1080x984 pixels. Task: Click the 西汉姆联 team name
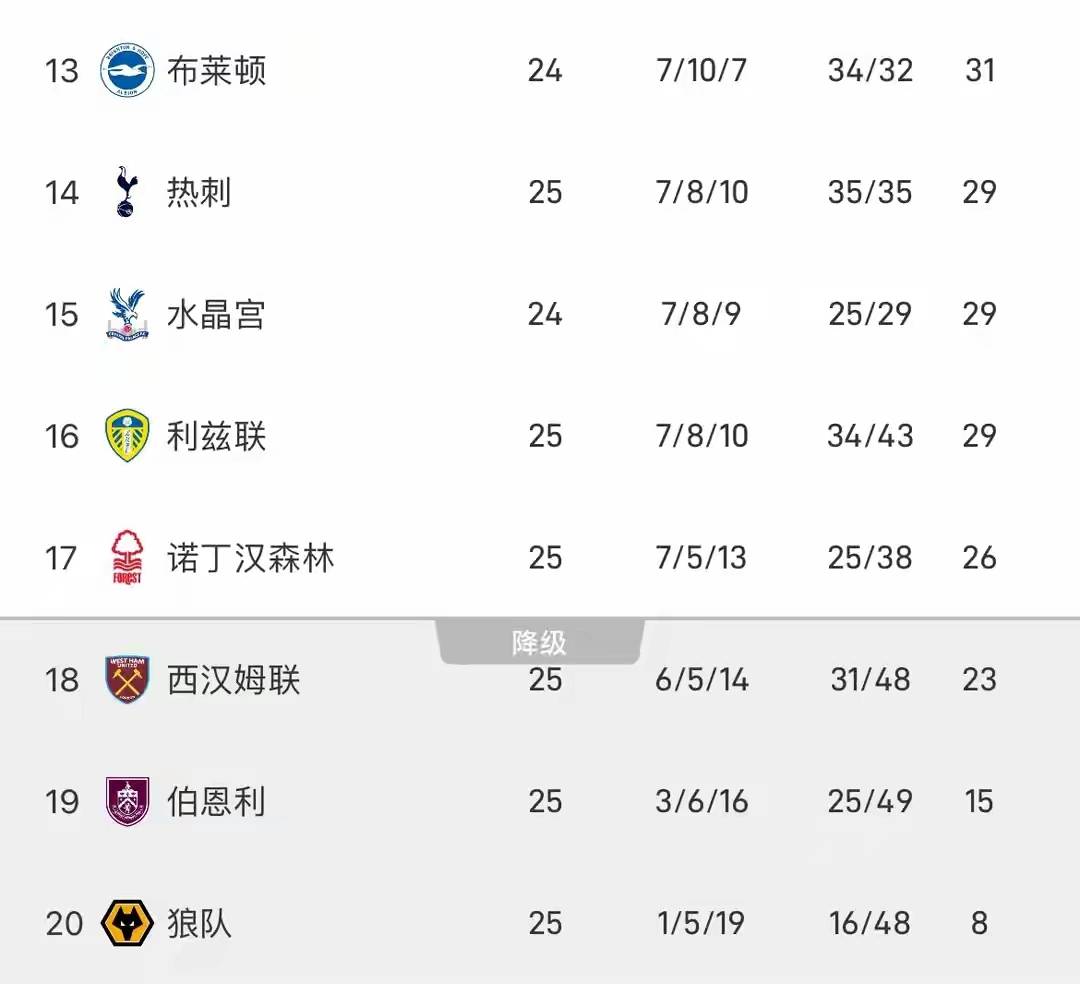point(233,680)
